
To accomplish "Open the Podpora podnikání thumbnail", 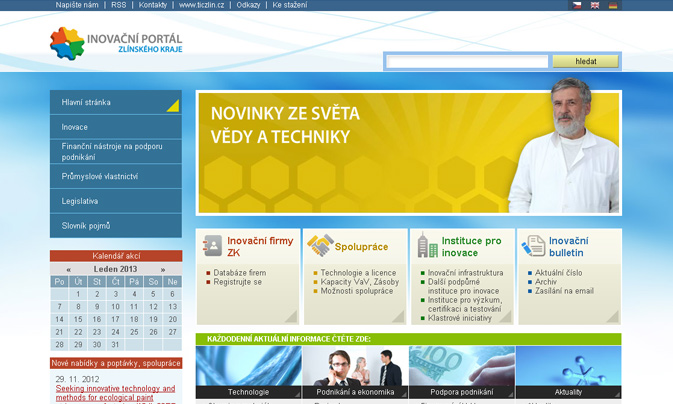I will tap(461, 372).
